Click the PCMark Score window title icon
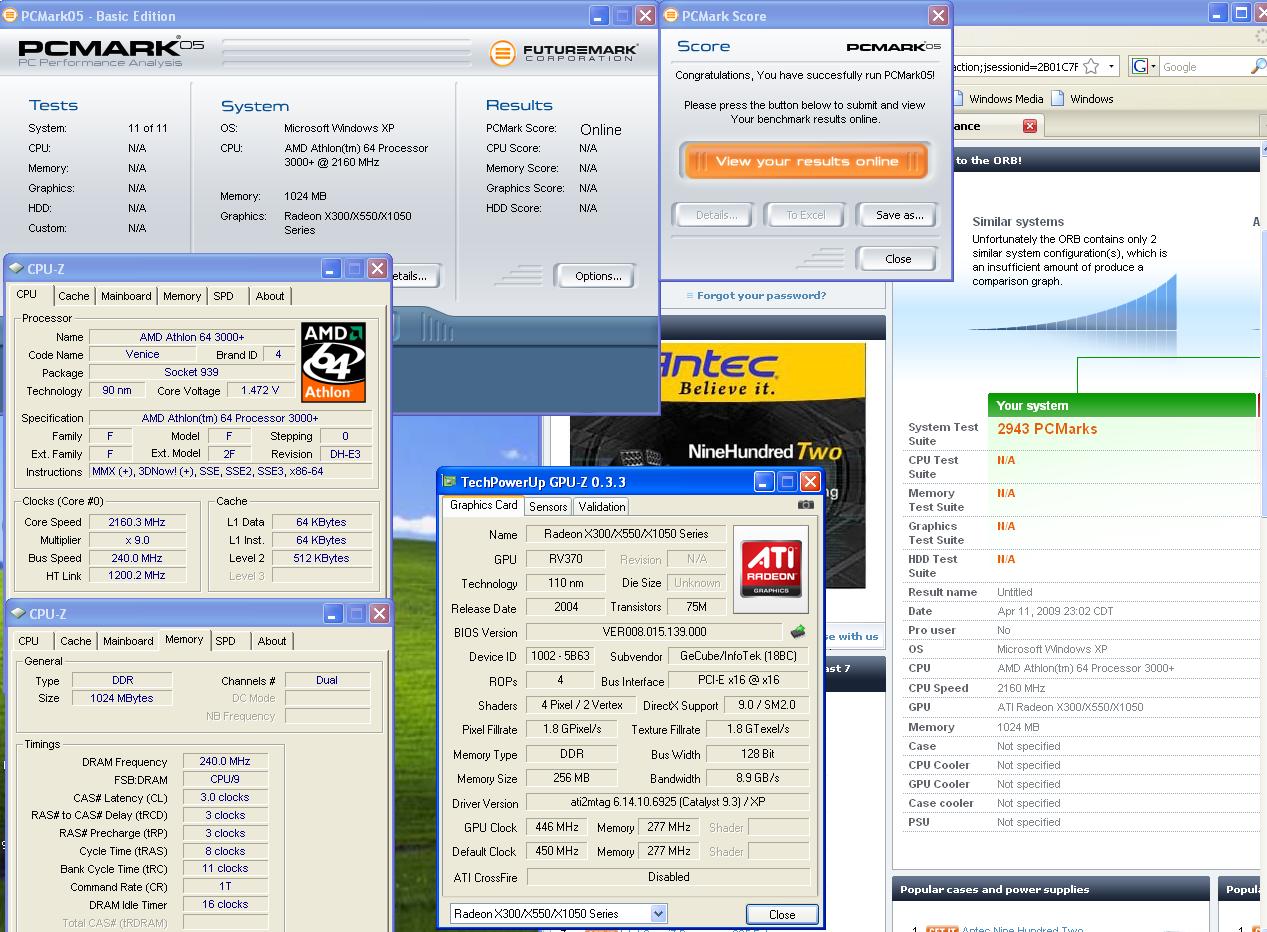The width and height of the screenshot is (1267, 932). 671,15
